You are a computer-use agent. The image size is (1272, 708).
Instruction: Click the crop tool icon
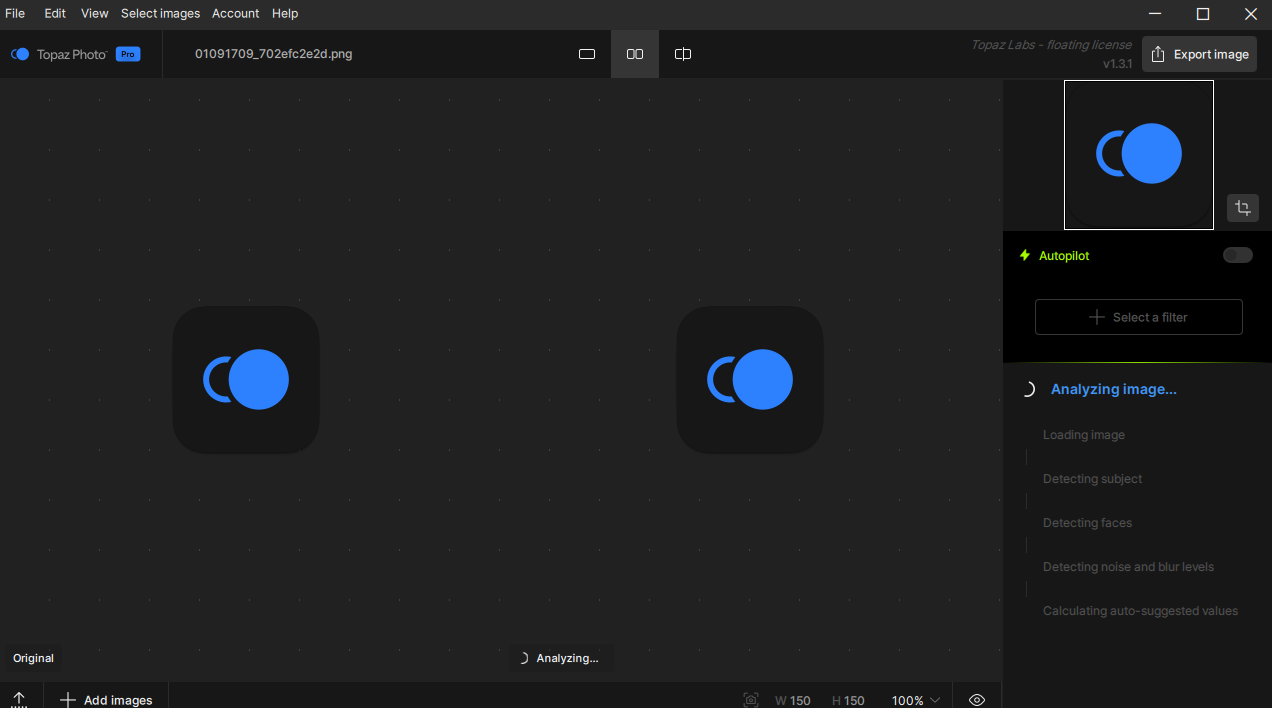tap(1243, 208)
